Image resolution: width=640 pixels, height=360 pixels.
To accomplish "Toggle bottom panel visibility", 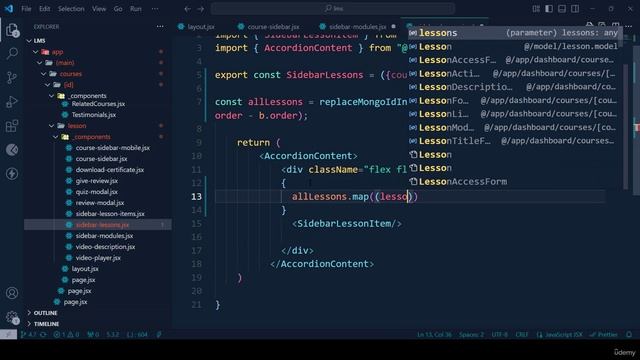I will (x=562, y=9).
